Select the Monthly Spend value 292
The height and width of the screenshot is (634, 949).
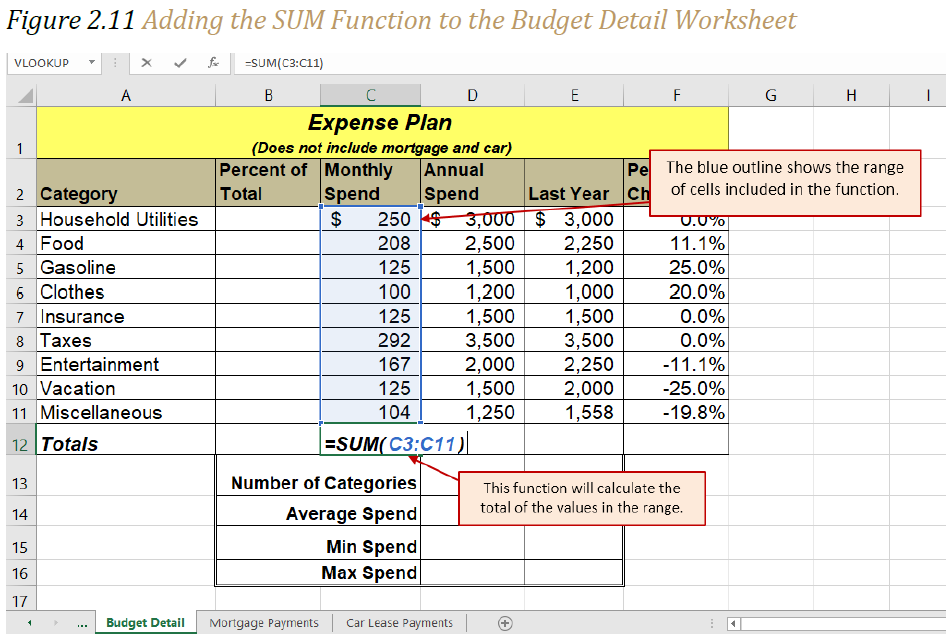[x=370, y=340]
